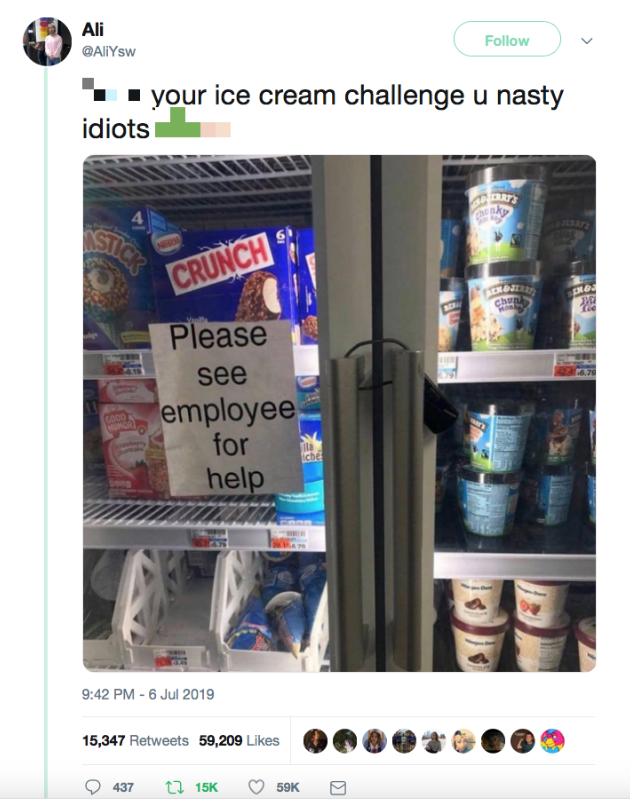The height and width of the screenshot is (799, 630).
Task: Click the 59K like count
Action: [x=288, y=787]
